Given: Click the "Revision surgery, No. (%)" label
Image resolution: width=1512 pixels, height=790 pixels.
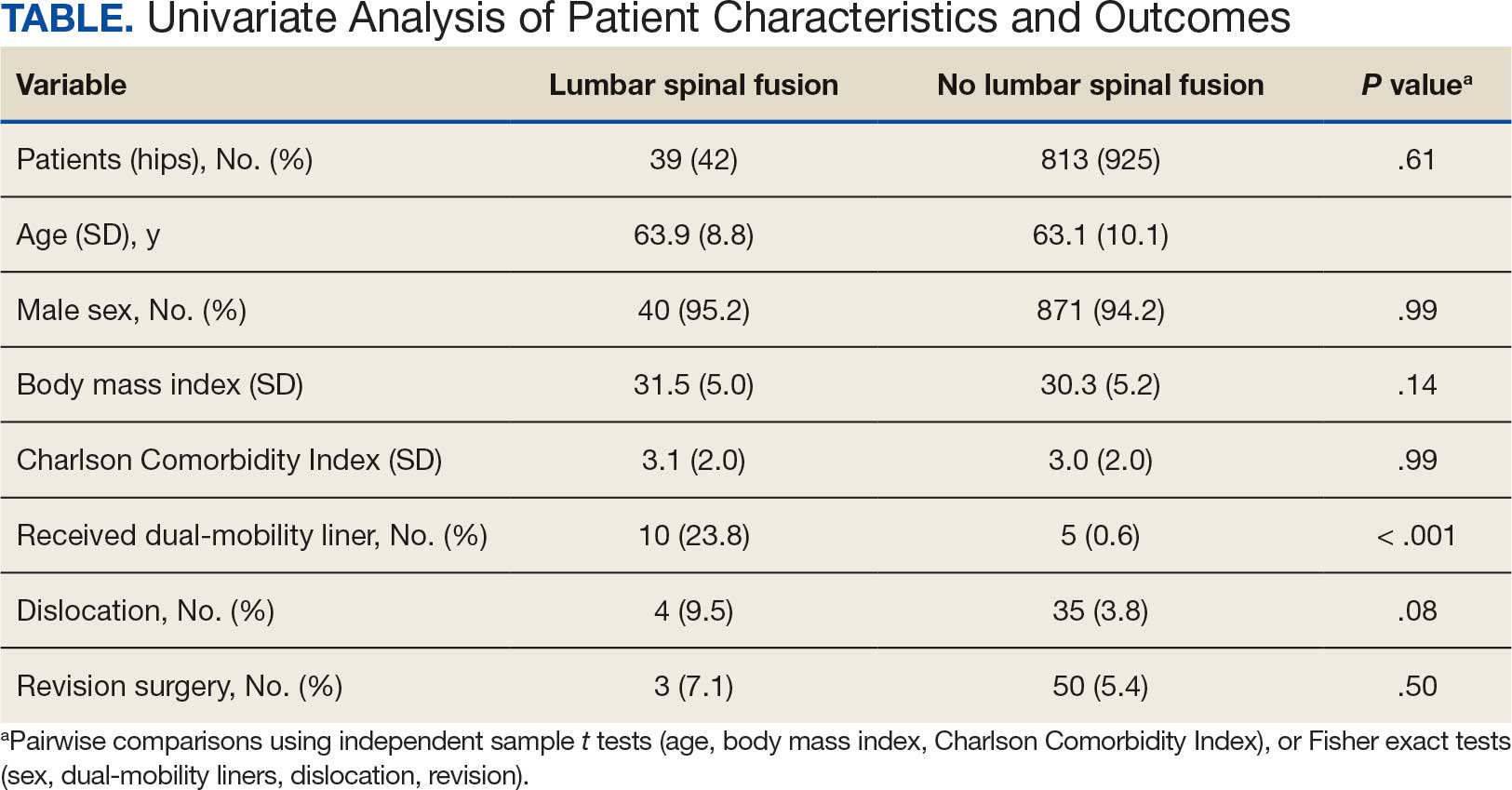Looking at the screenshot, I should [x=180, y=687].
